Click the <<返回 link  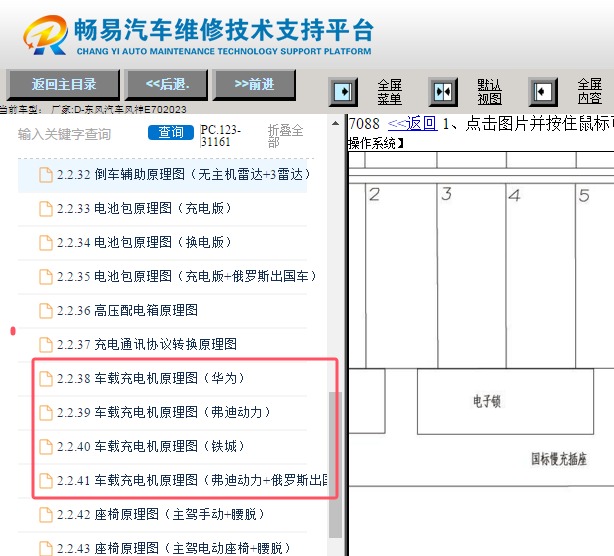point(412,124)
